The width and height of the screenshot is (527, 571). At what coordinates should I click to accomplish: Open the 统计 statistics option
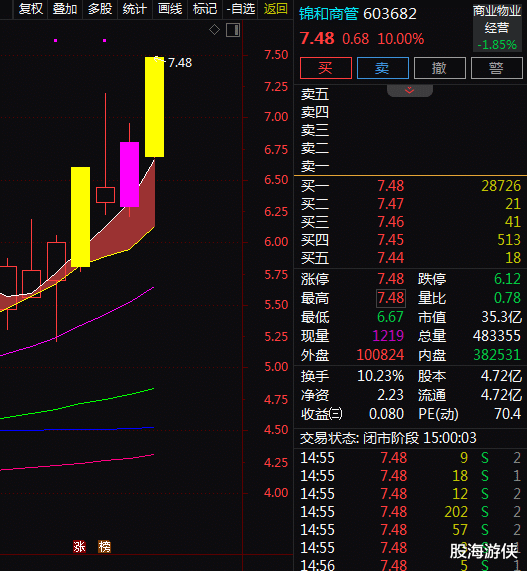[135, 8]
